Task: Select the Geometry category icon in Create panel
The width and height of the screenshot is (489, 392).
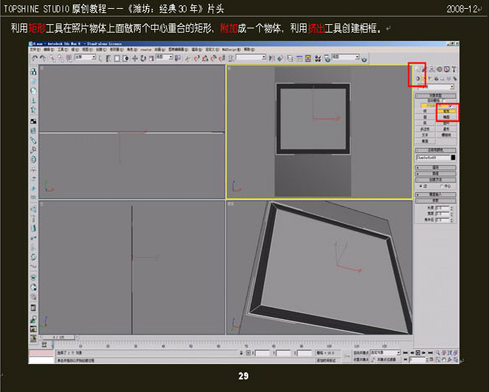Action: 418,79
